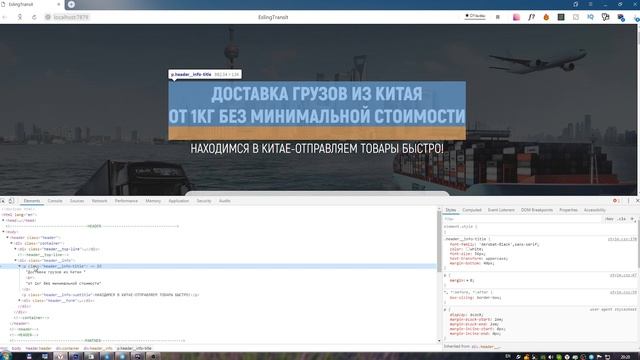This screenshot has height=360, width=640.
Task: Open the Elements tab in DevTools
Action: point(32,201)
